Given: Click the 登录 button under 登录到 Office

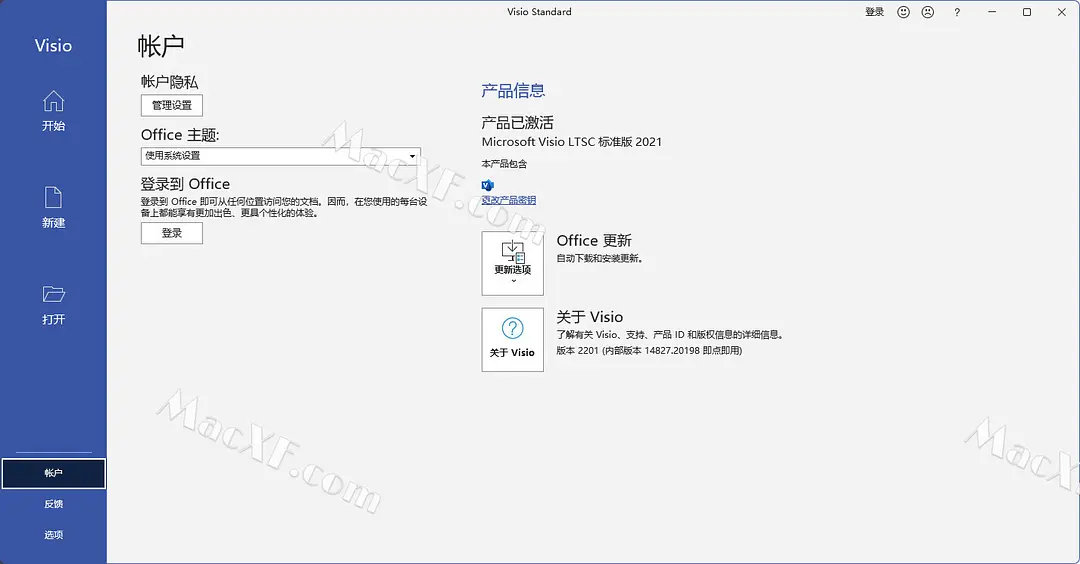Looking at the screenshot, I should [x=172, y=233].
